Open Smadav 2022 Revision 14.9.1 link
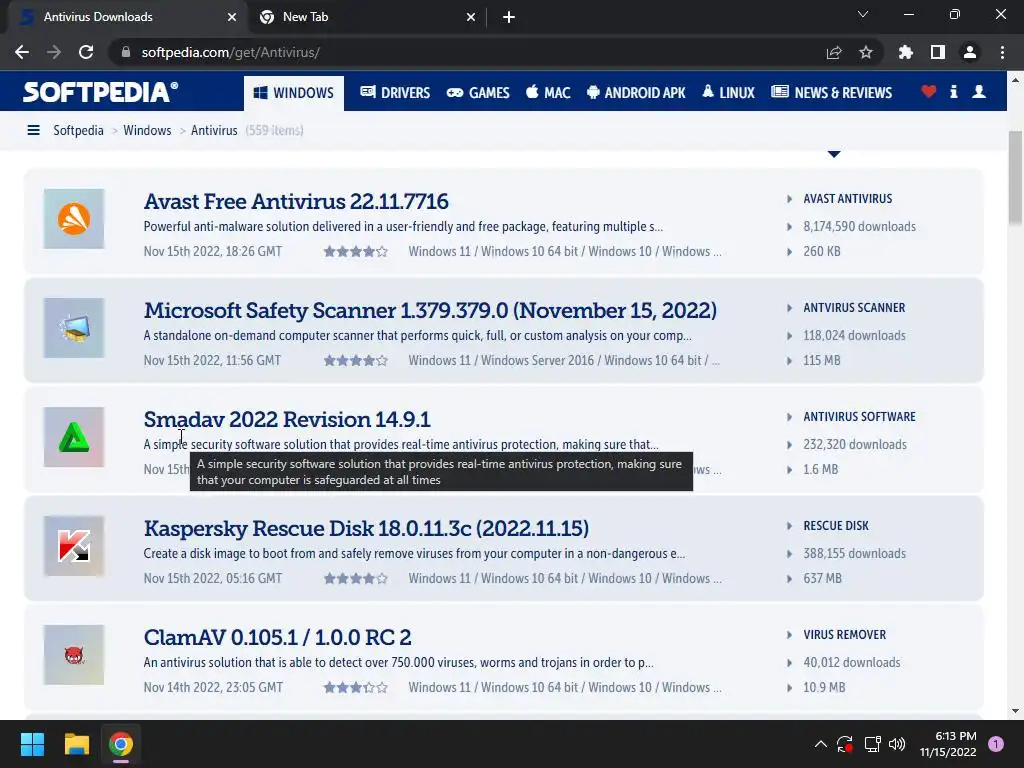This screenshot has height=768, width=1024. click(x=287, y=419)
